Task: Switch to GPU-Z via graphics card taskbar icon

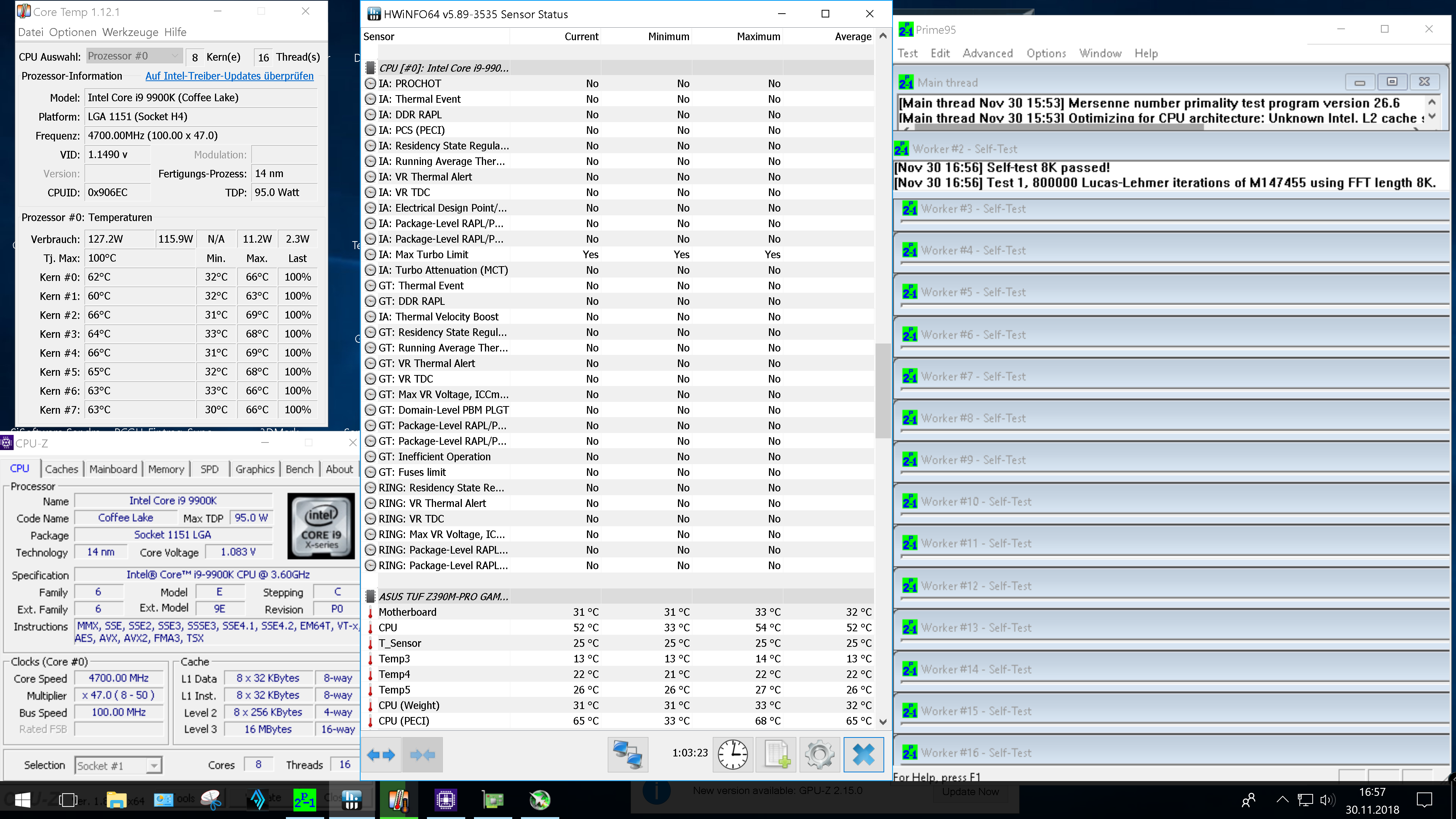Action: click(492, 800)
